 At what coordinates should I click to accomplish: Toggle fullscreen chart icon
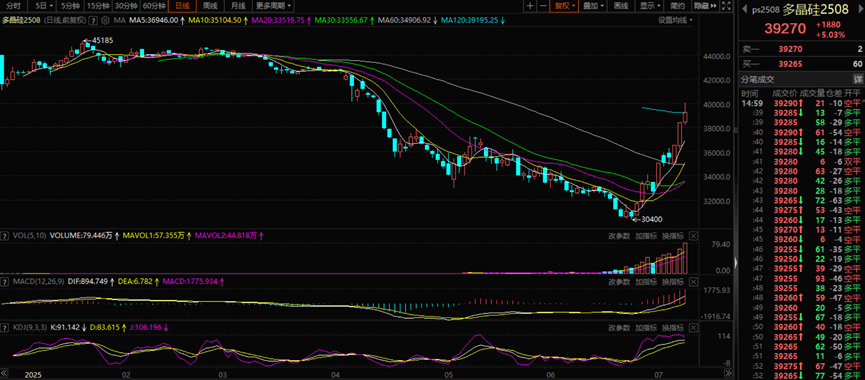pos(727,6)
